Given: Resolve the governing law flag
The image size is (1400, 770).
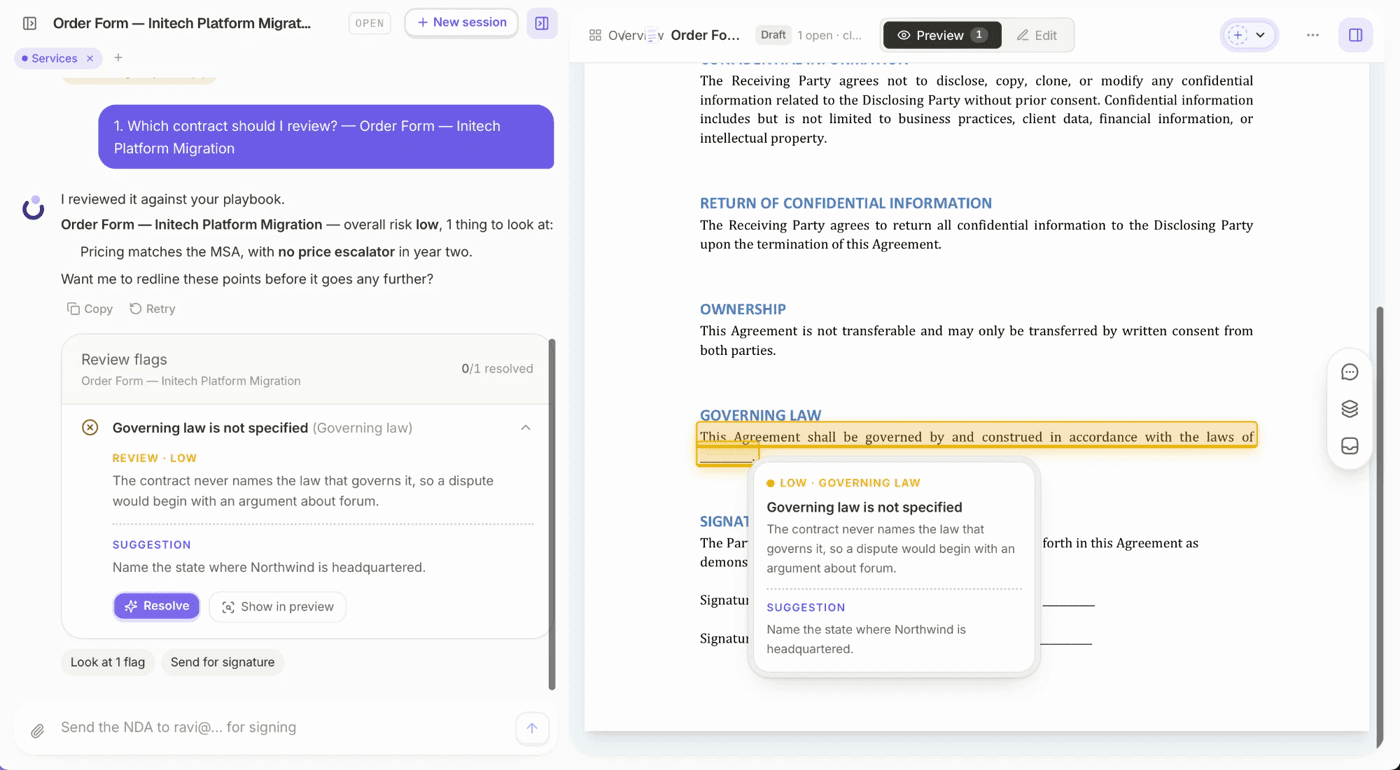Looking at the screenshot, I should click(x=157, y=606).
